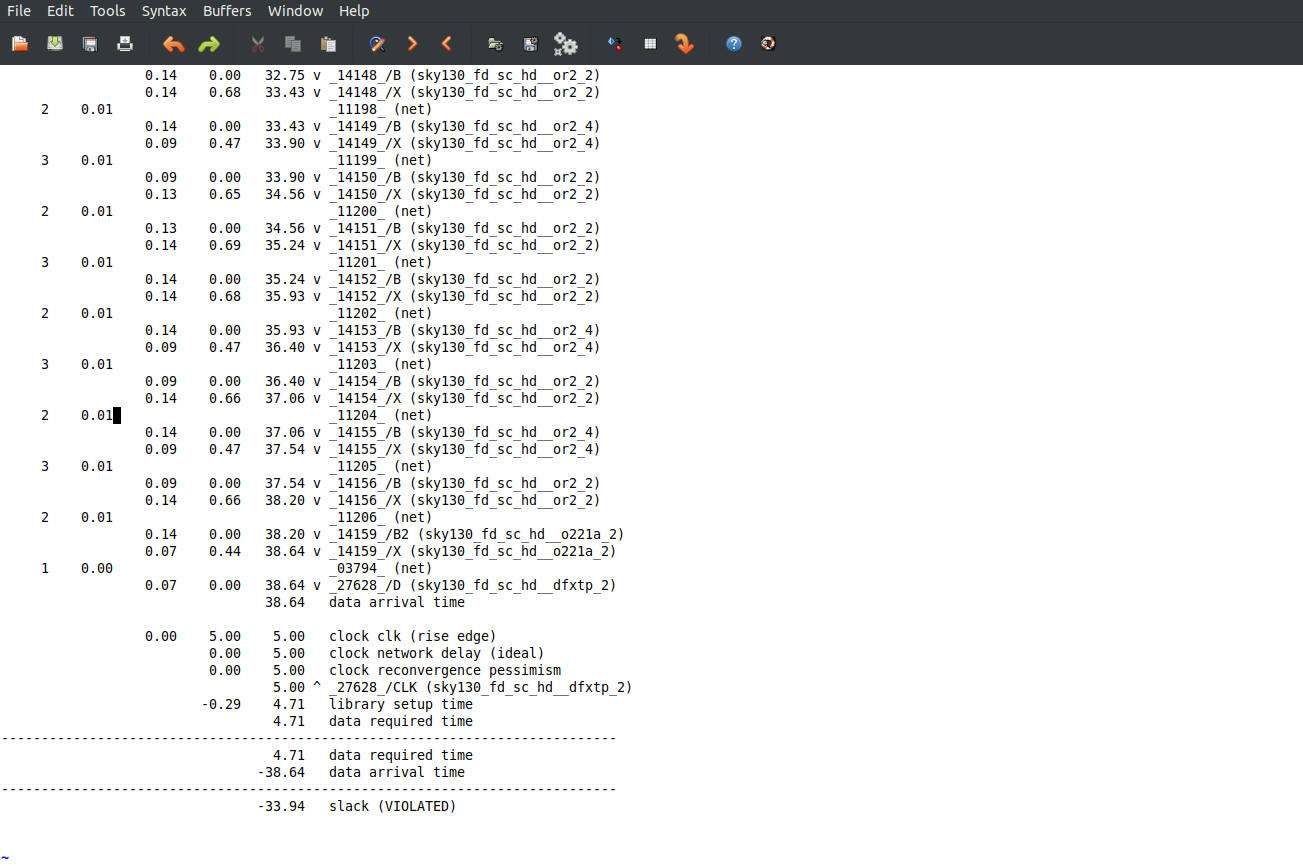Screen dimensions: 1303x866
Task: Jump to the previous search match
Action: (446, 44)
